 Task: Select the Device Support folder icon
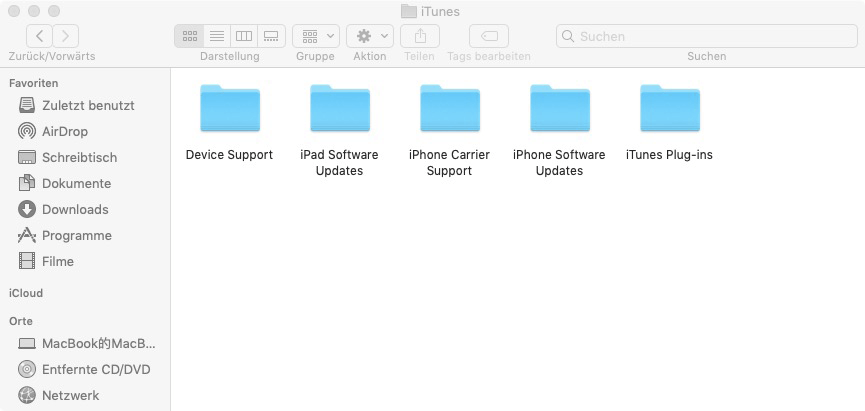229,108
